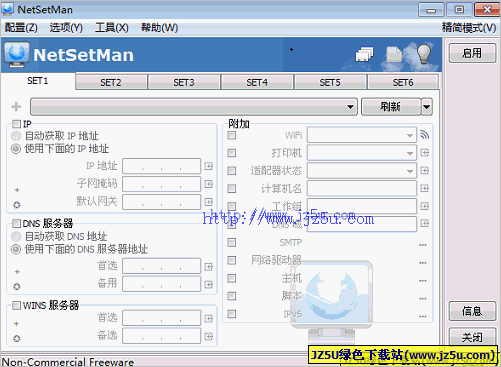Open 脚本 settings via ellipsis icon
501x367 pixels.
[x=423, y=298]
